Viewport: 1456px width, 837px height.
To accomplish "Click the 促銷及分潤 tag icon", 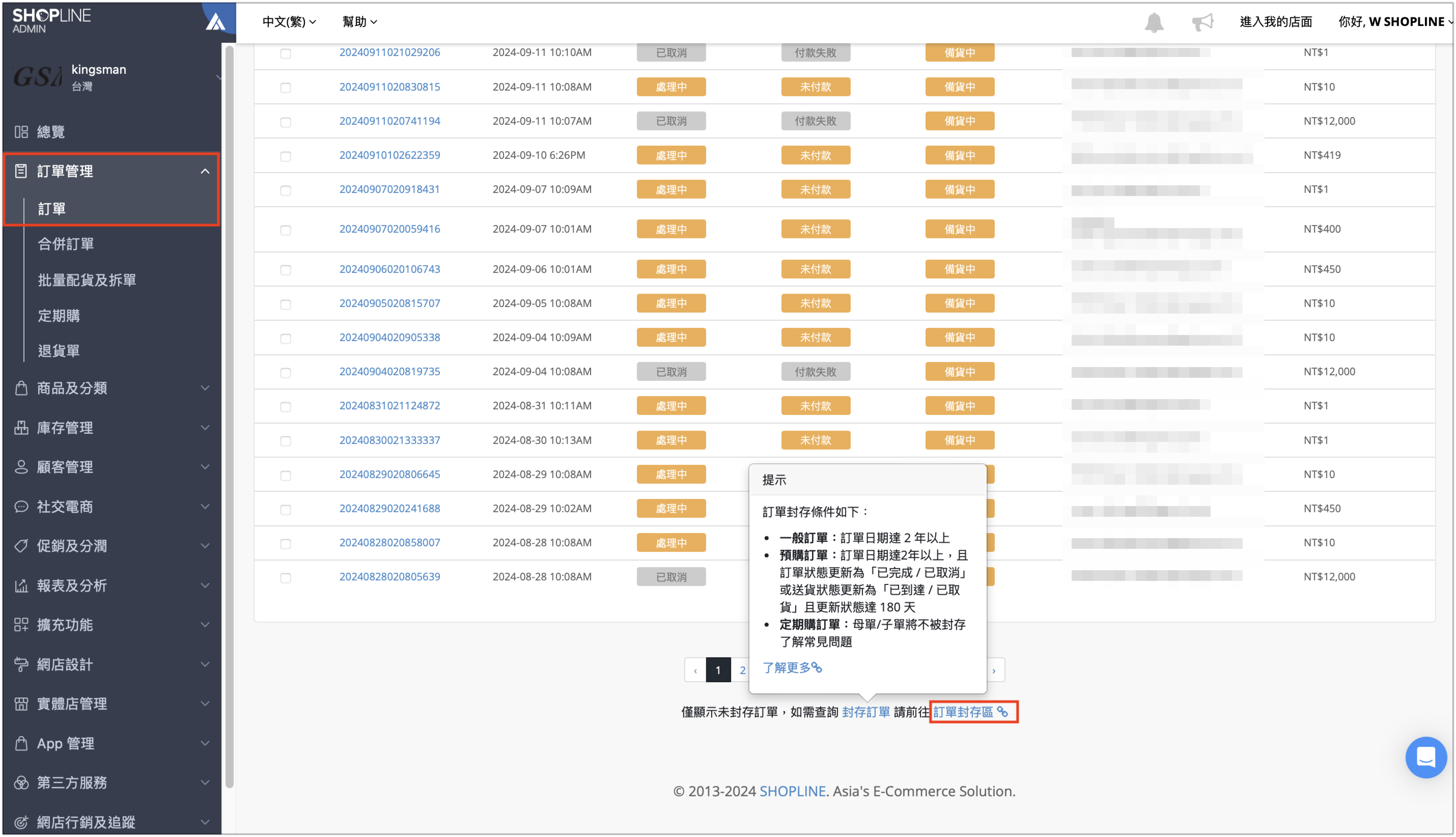I will tap(21, 546).
